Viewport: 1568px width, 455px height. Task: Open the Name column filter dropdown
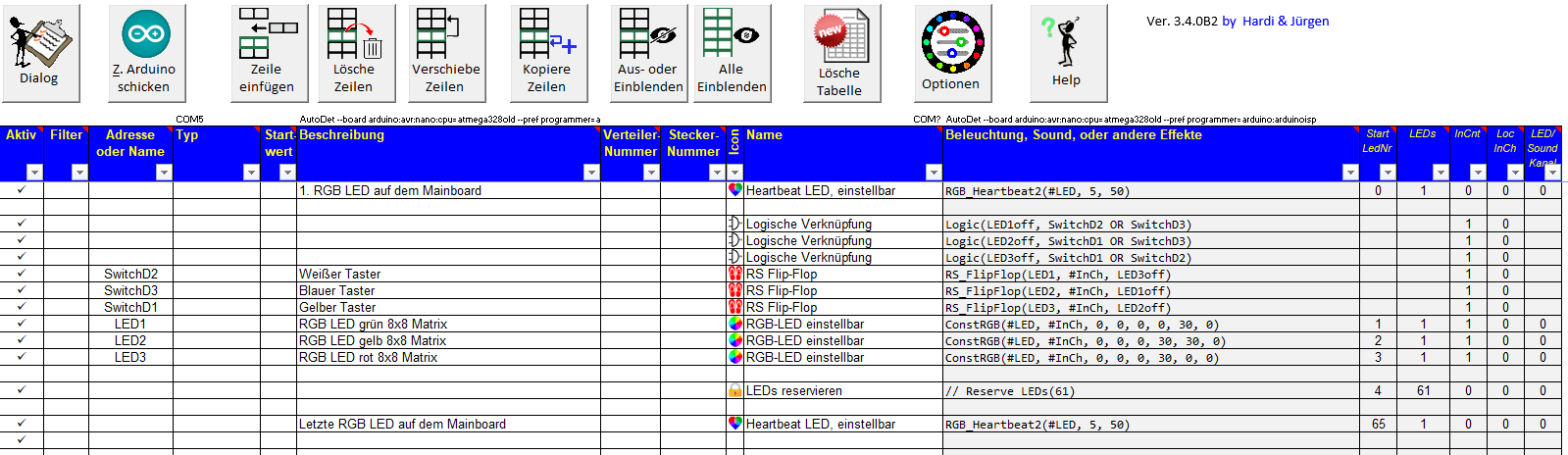pyautogui.click(x=933, y=173)
